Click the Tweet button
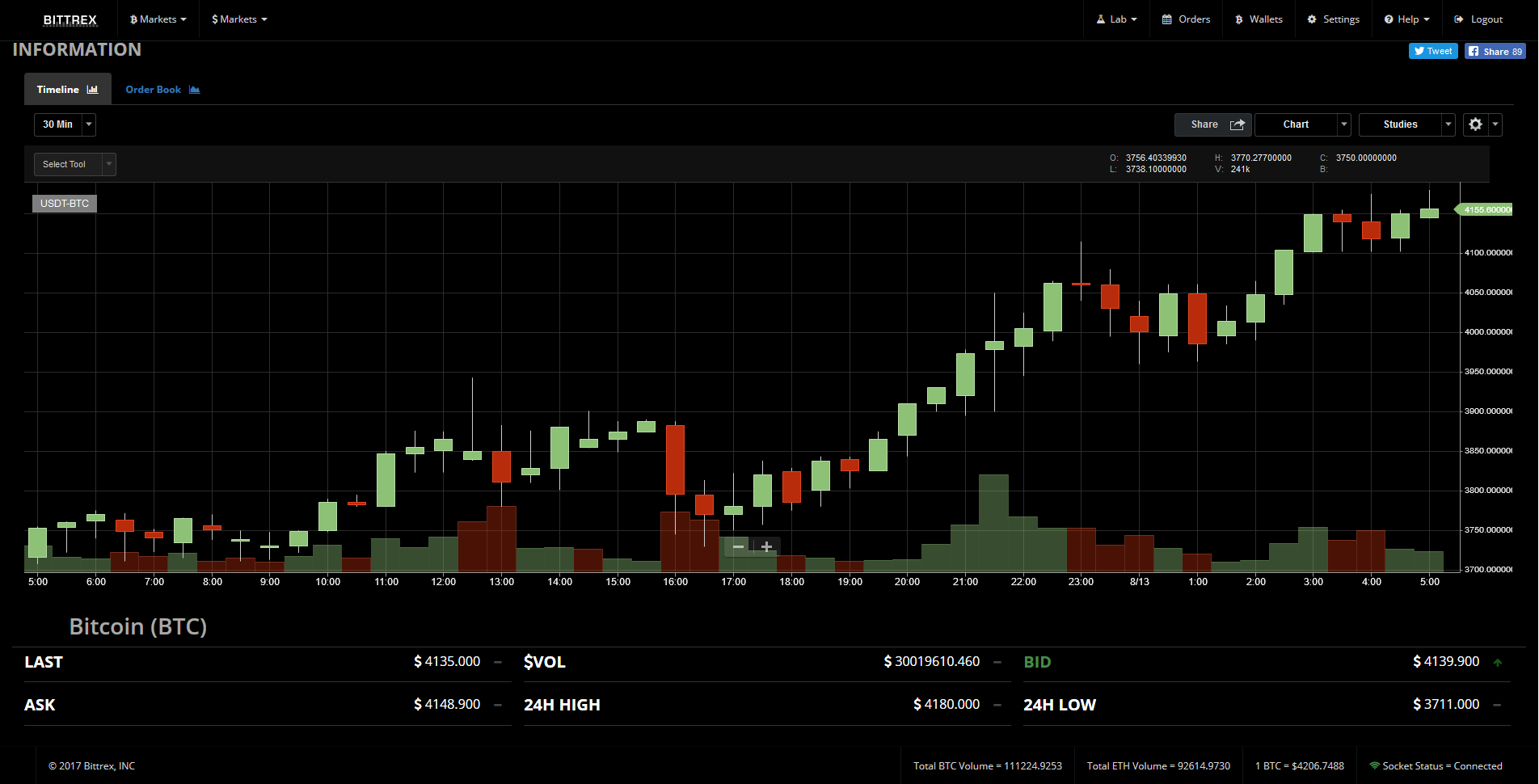1539x784 pixels. [x=1432, y=50]
